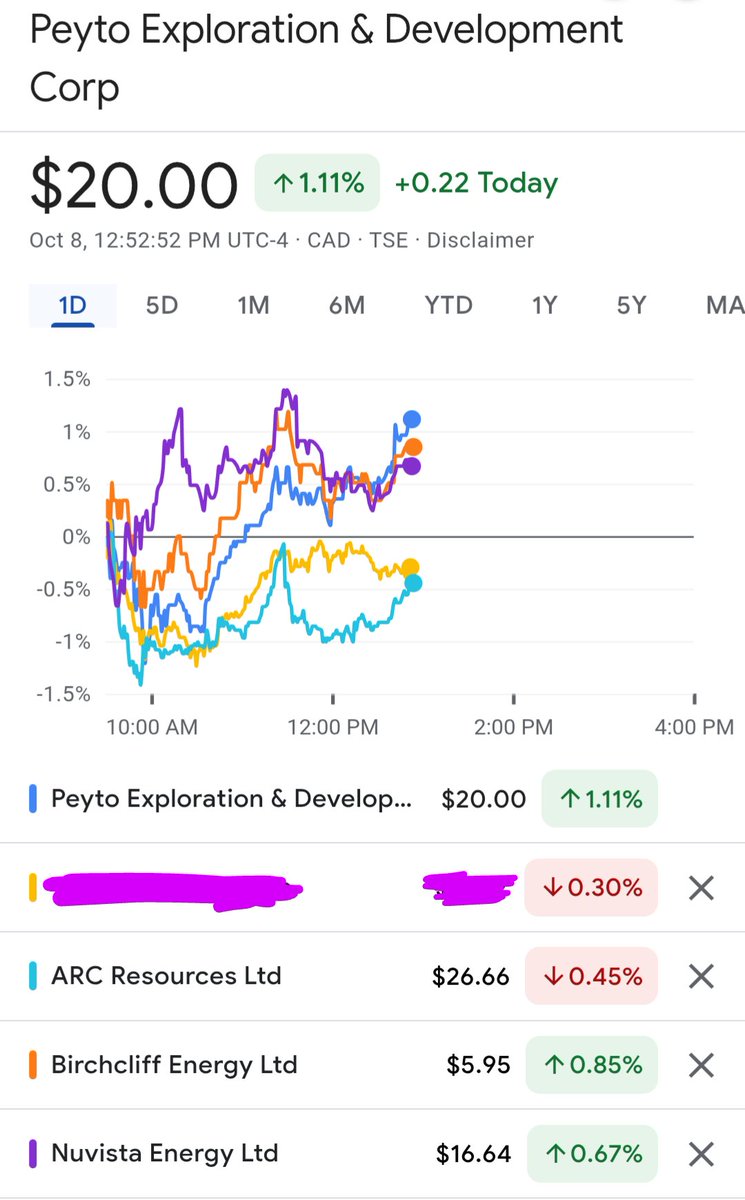
Task: Click the 2:00 PM axis label
Action: tap(514, 727)
